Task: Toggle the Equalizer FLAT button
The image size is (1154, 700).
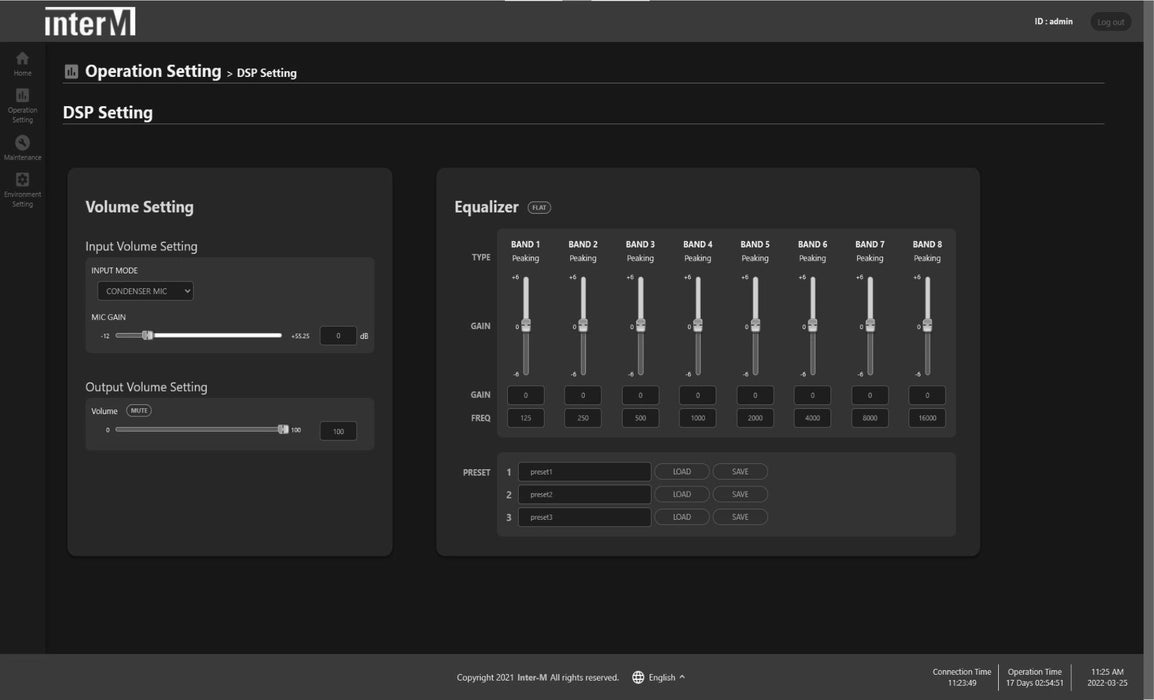Action: (539, 208)
